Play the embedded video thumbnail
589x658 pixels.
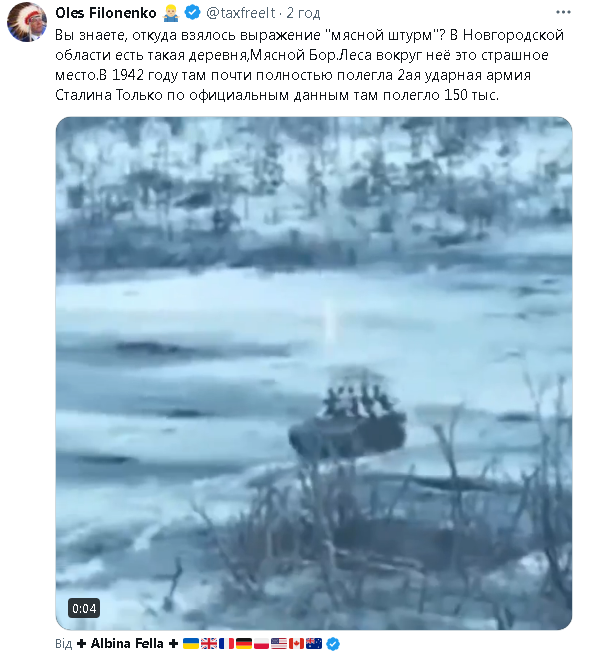[x=314, y=373]
